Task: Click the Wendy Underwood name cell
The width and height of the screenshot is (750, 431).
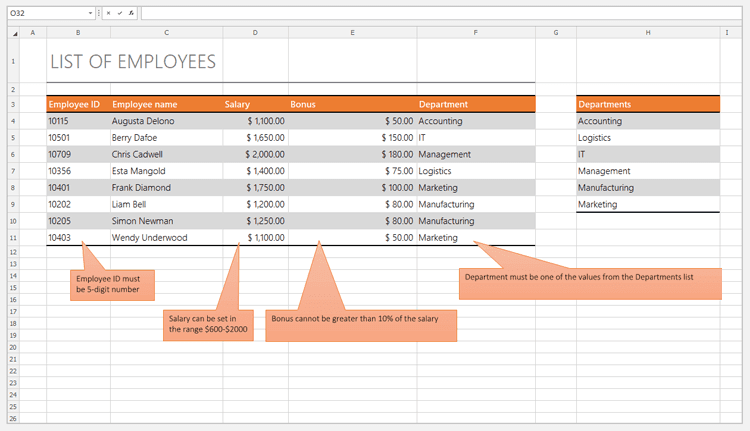Action: click(166, 238)
